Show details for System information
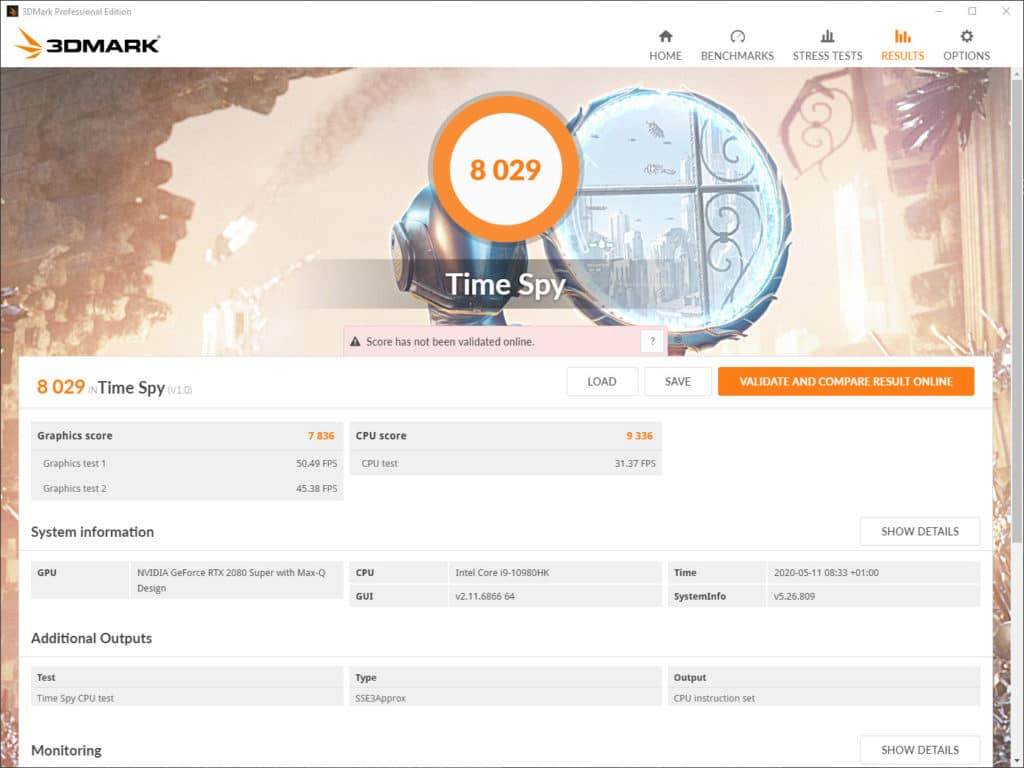The width and height of the screenshot is (1024, 768). pyautogui.click(x=920, y=532)
